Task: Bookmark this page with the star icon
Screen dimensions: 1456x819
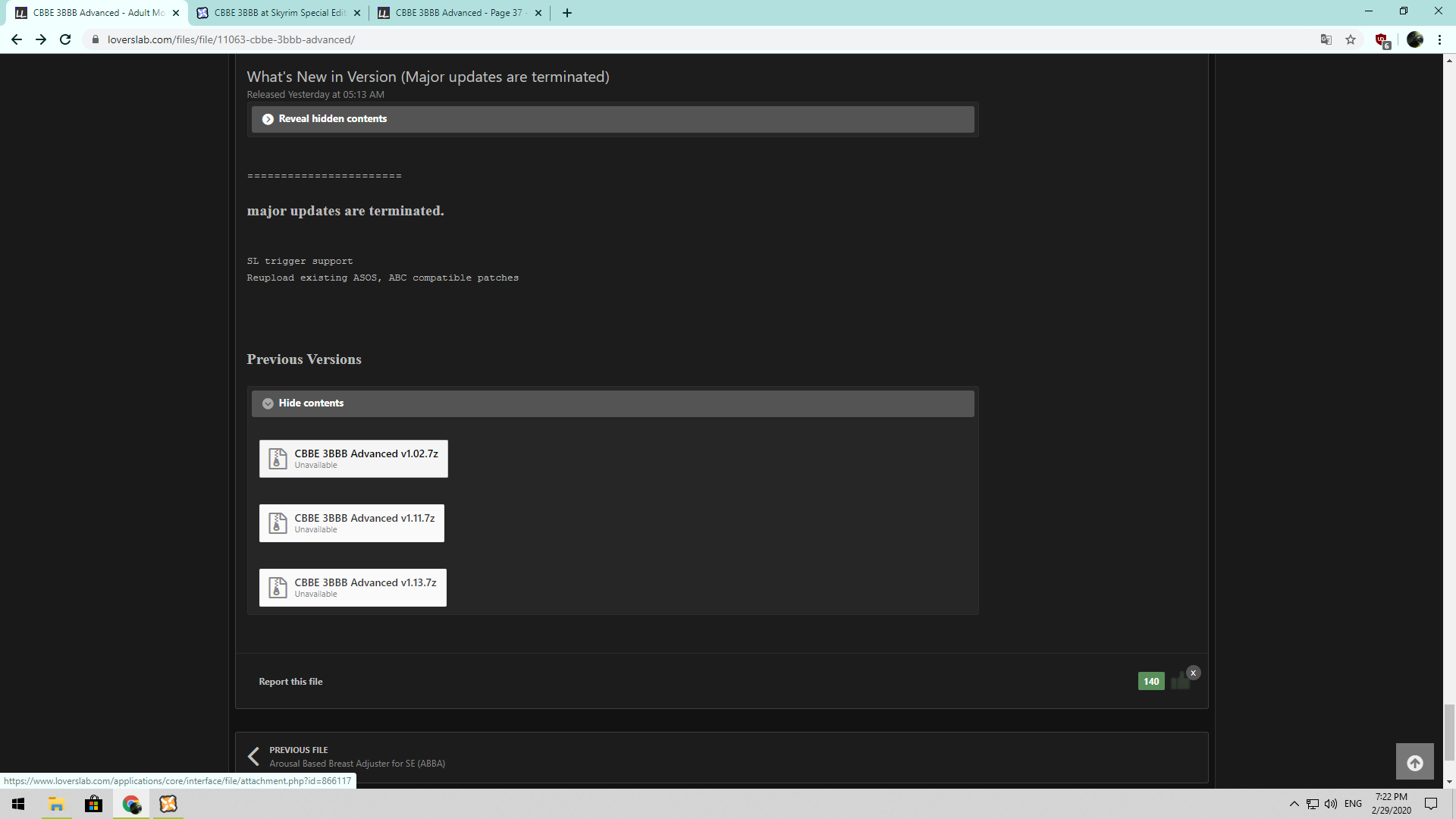Action: coord(1351,39)
